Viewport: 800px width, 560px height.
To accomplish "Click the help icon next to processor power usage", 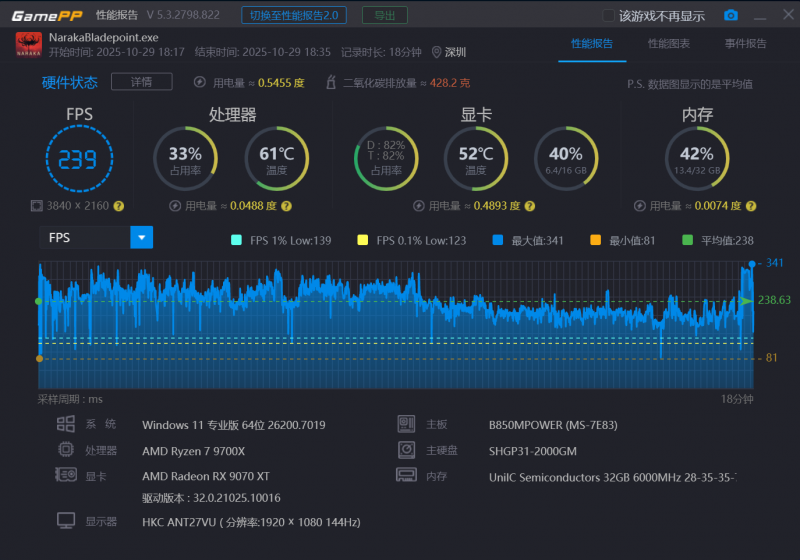I will point(286,206).
